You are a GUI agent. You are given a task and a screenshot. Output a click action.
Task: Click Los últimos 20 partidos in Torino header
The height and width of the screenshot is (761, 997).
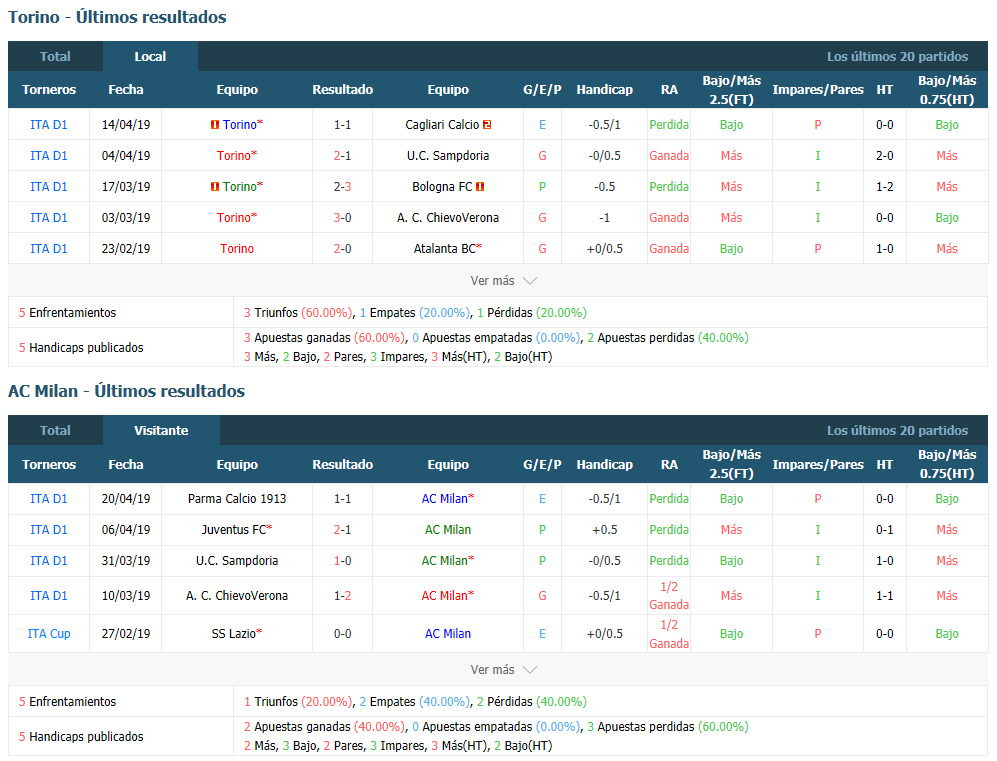(x=897, y=57)
